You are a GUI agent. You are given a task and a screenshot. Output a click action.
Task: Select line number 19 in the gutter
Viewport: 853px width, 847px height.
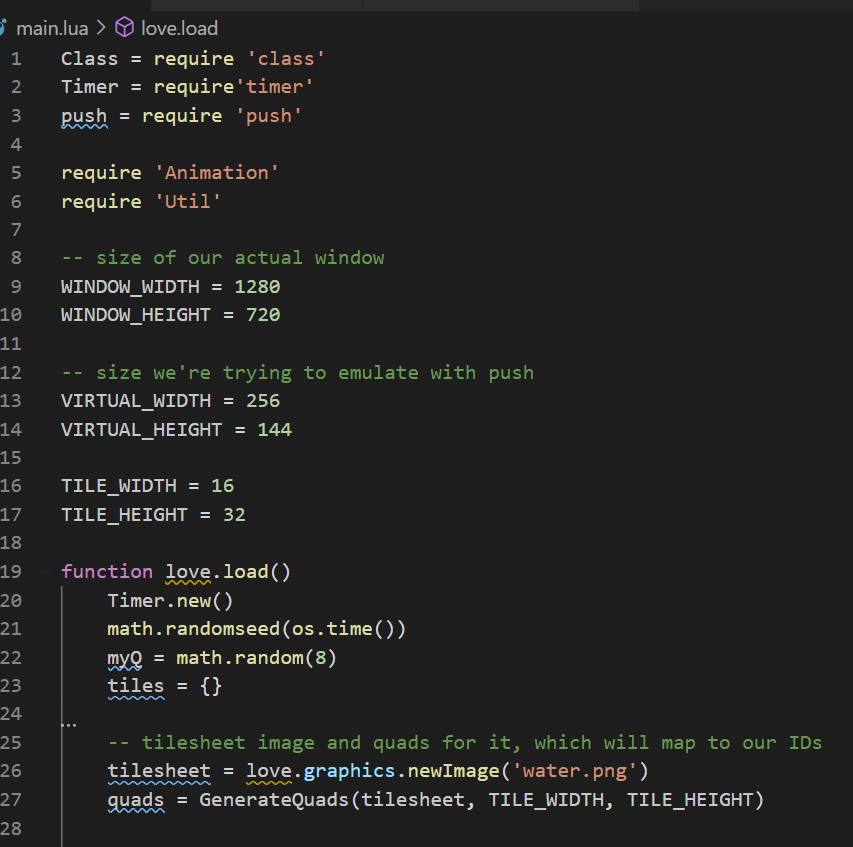point(11,572)
